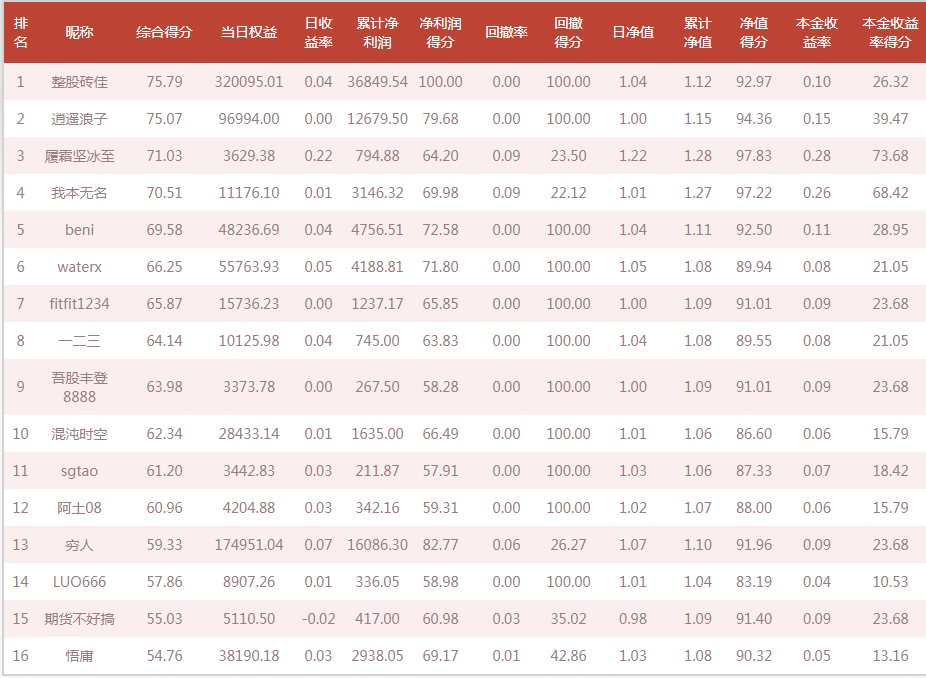The width and height of the screenshot is (926, 678).
Task: Click daily equity 320095.01
Action: (x=249, y=82)
